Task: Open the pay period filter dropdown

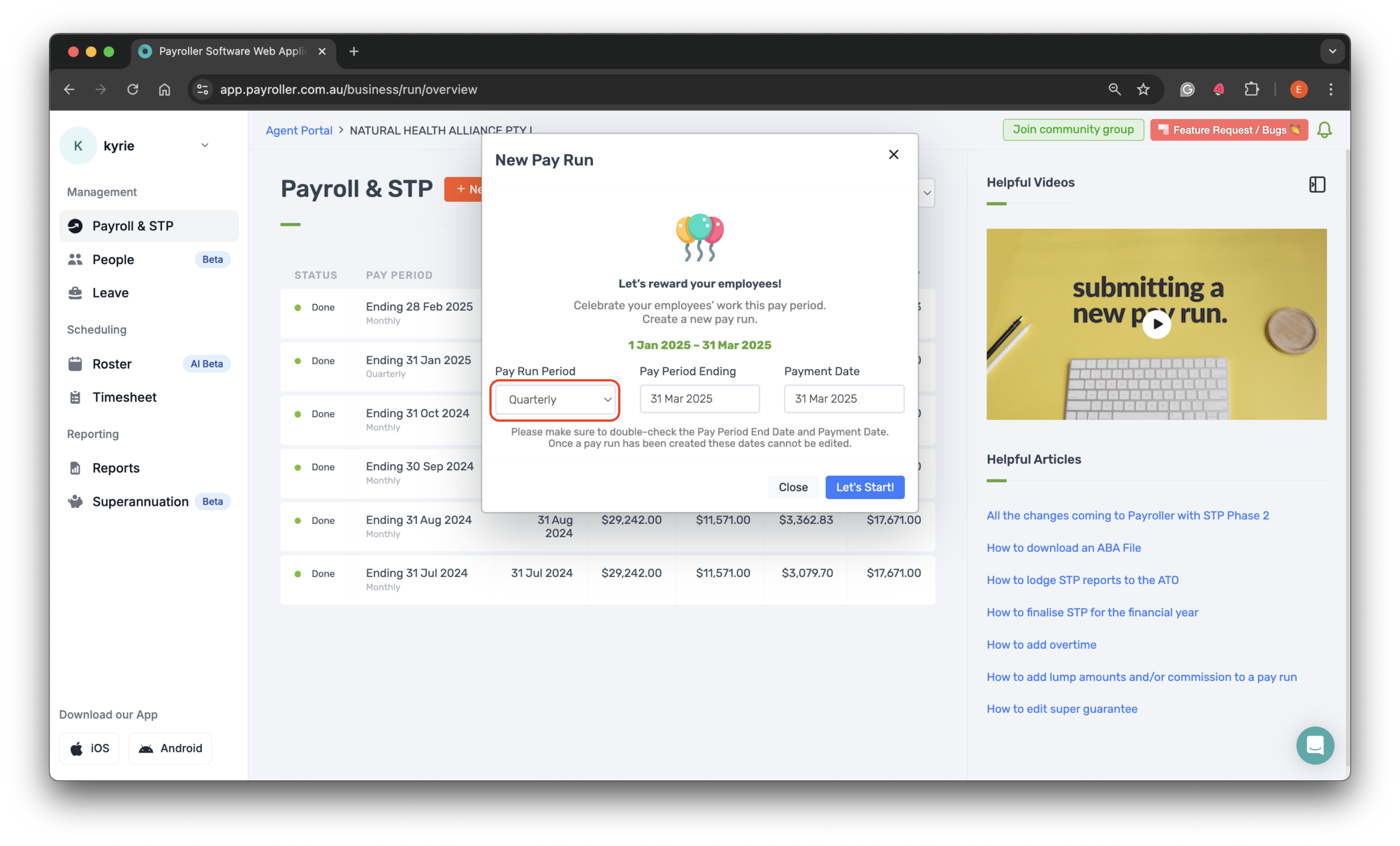Action: click(927, 192)
